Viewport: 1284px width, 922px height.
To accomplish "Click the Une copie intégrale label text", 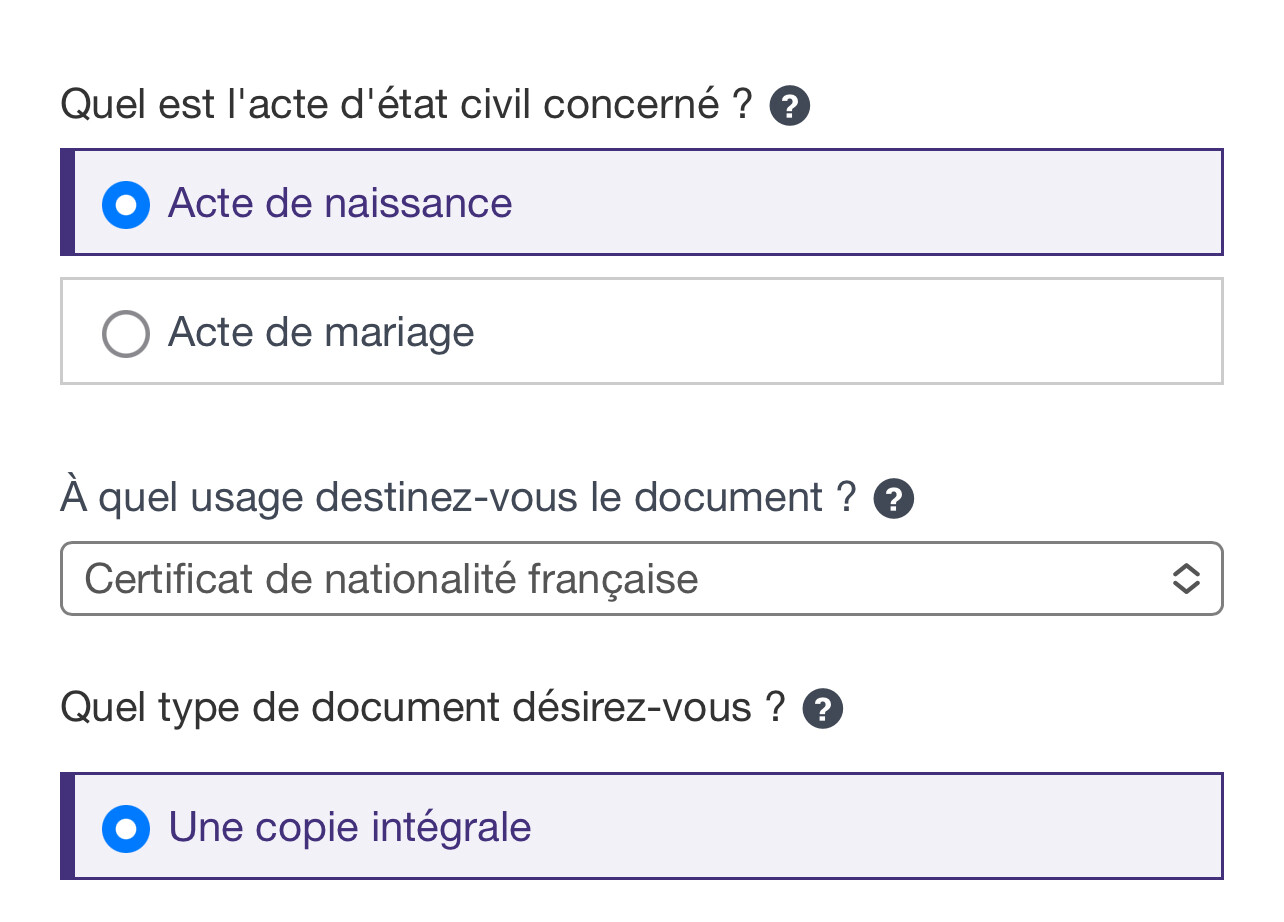I will pos(350,828).
